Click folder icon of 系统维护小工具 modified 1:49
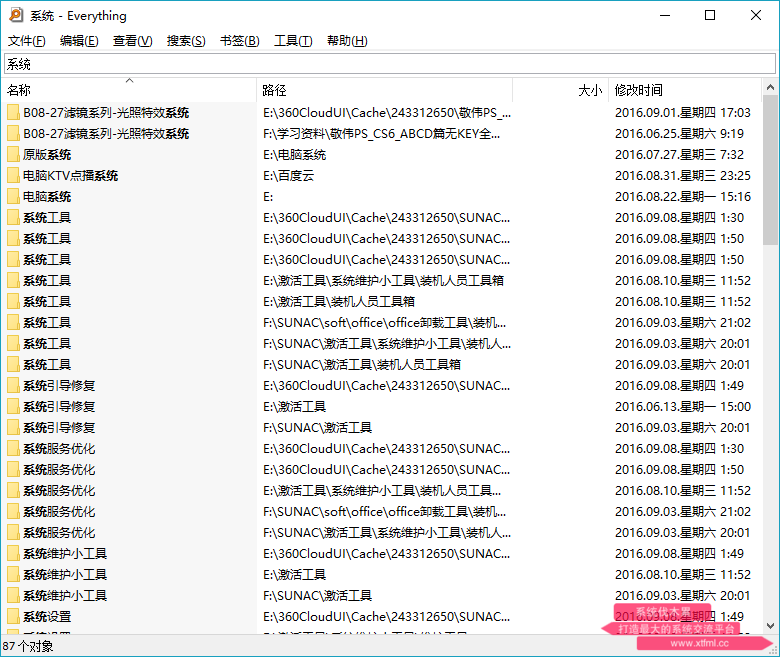The height and width of the screenshot is (657, 780). pos(13,554)
